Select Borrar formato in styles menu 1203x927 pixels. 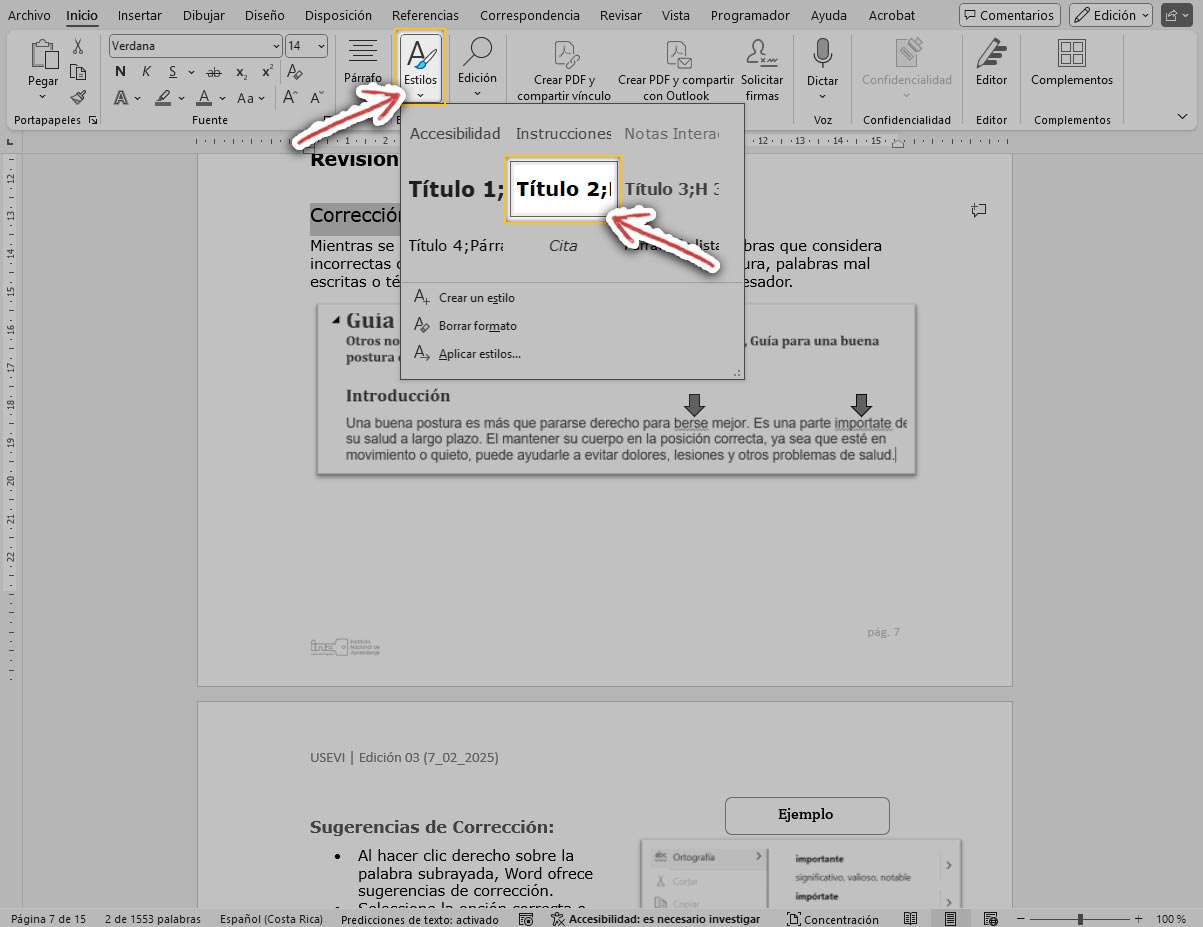pos(477,326)
